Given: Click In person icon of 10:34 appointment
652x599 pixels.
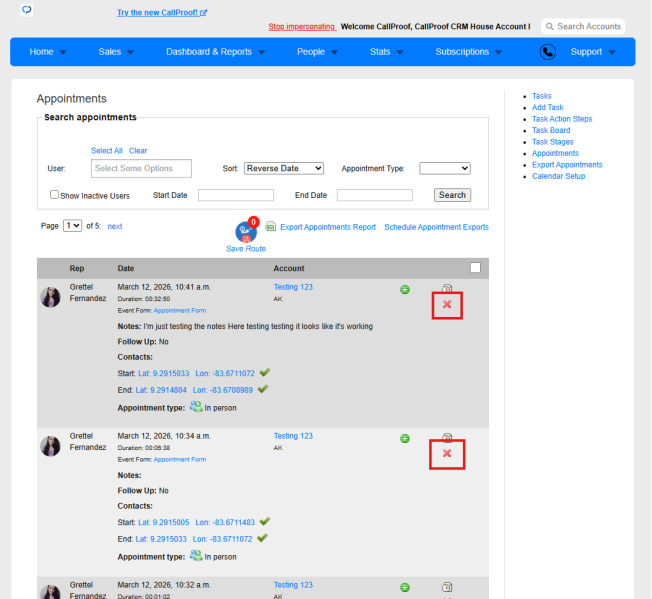Looking at the screenshot, I should (196, 555).
